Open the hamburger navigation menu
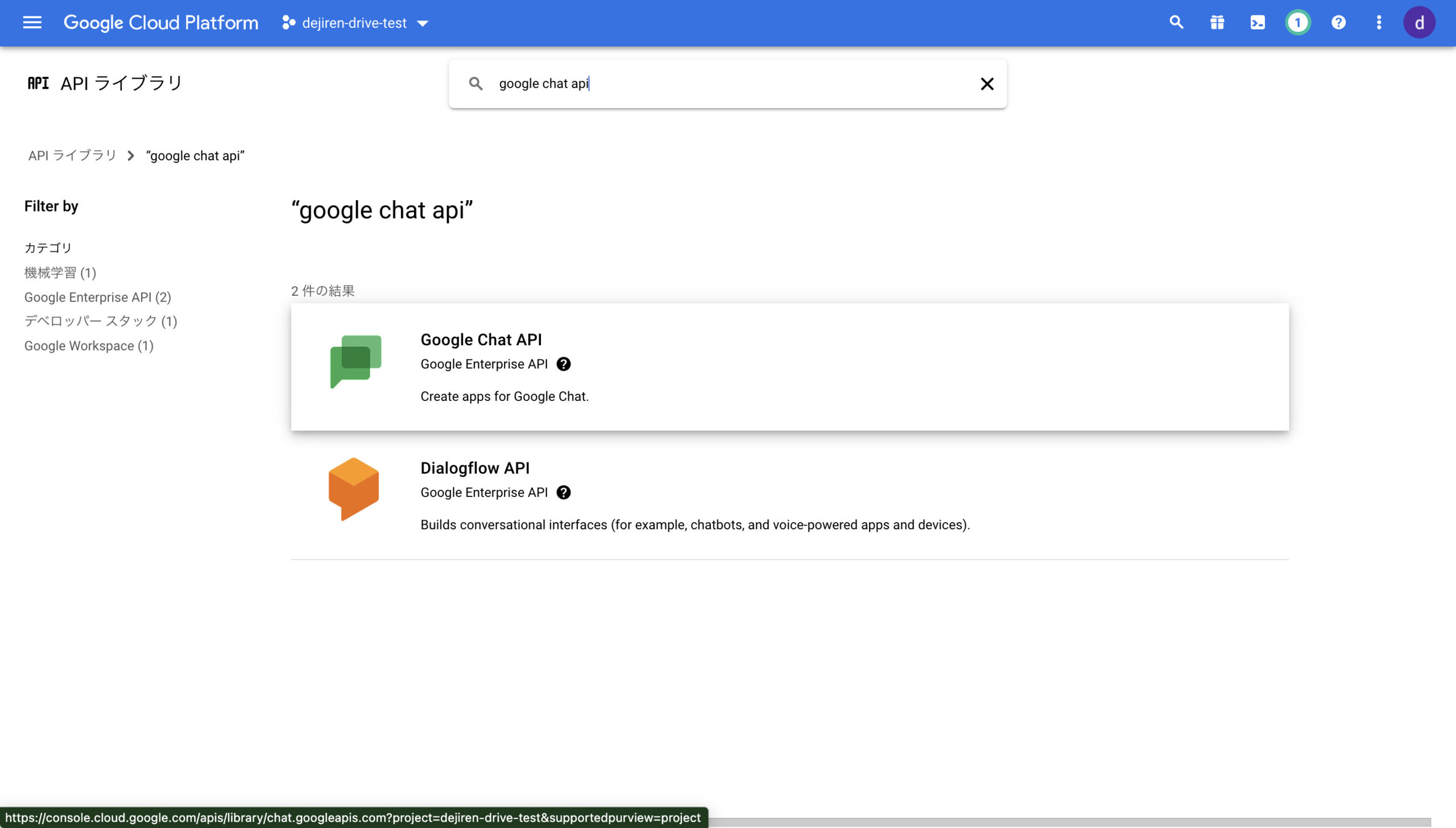 click(x=32, y=23)
